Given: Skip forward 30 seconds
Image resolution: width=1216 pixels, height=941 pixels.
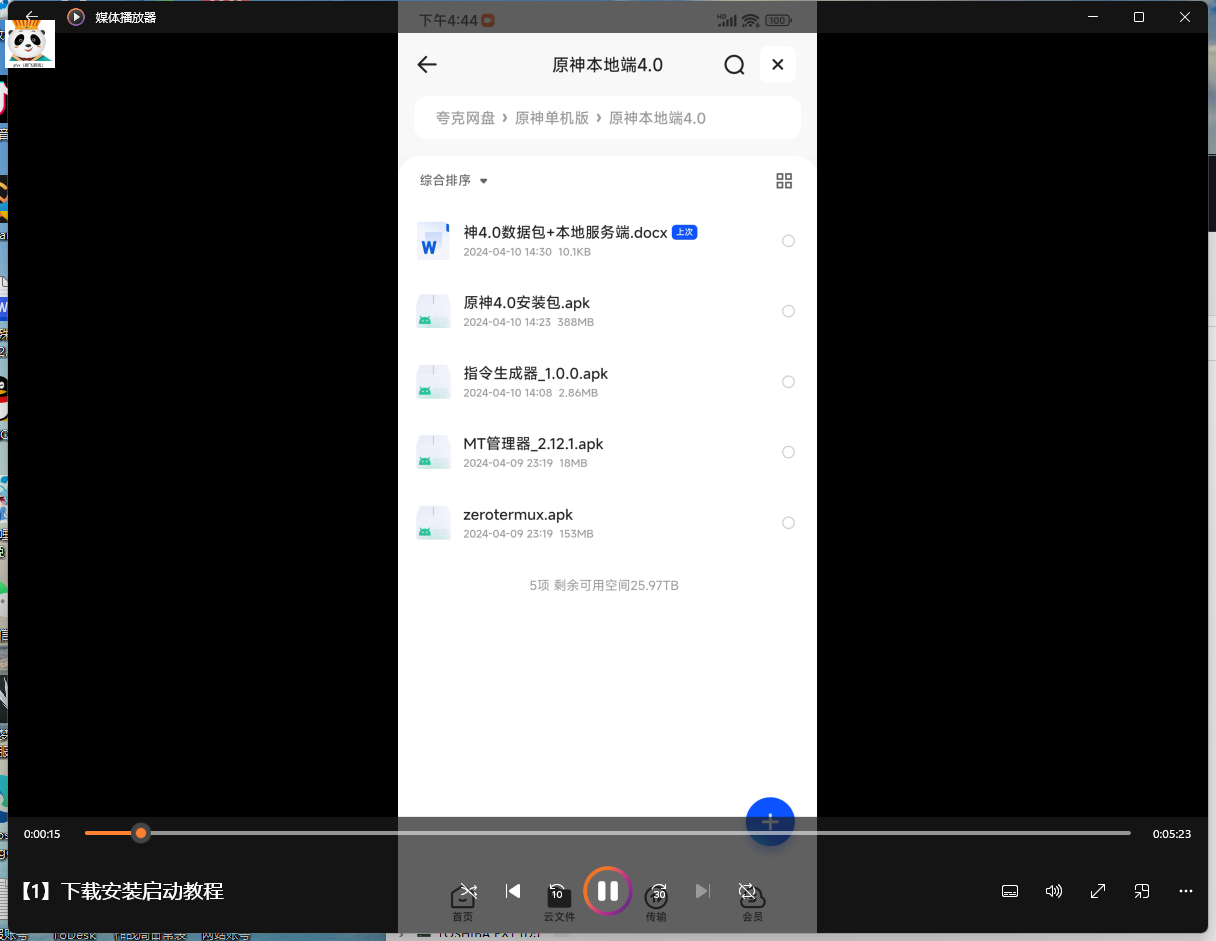Looking at the screenshot, I should click(658, 891).
